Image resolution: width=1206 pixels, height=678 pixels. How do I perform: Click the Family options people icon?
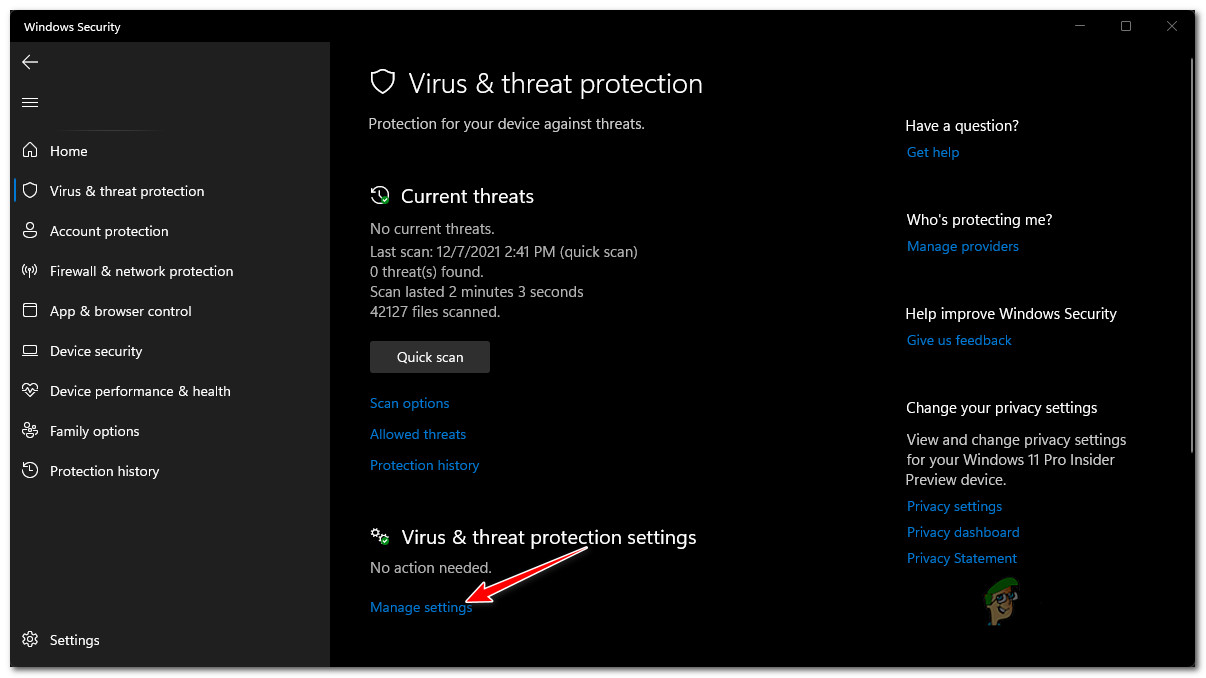pyautogui.click(x=30, y=431)
